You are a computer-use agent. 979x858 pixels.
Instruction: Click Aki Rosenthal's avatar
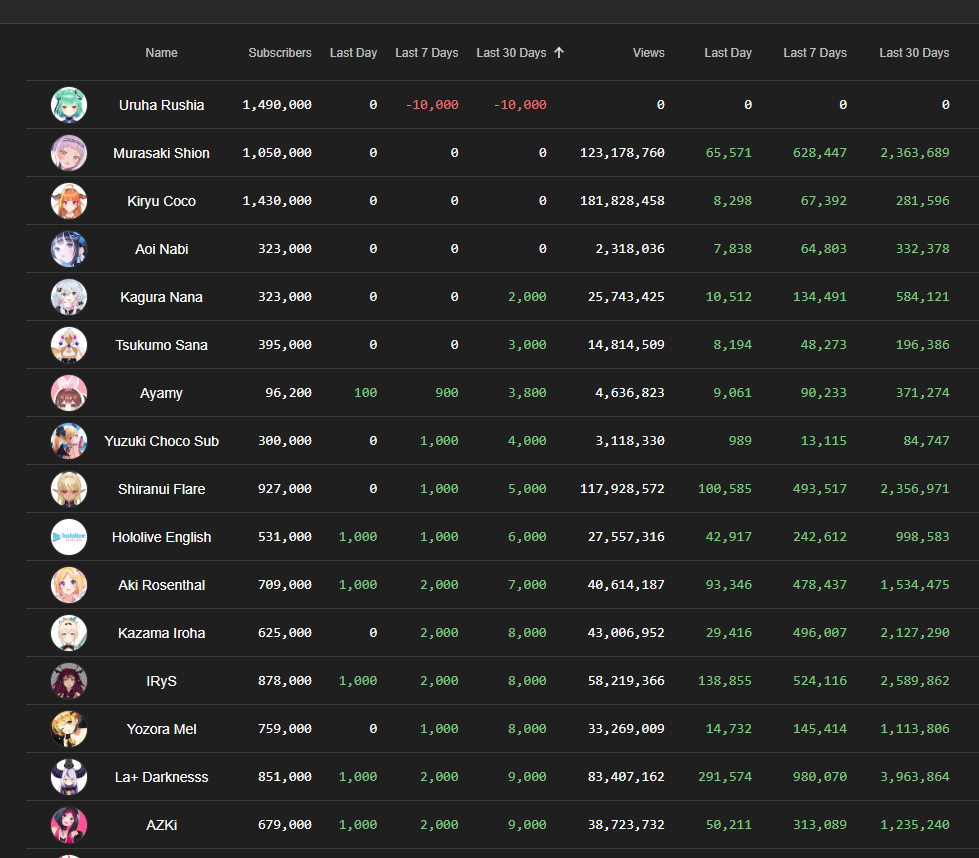click(69, 585)
